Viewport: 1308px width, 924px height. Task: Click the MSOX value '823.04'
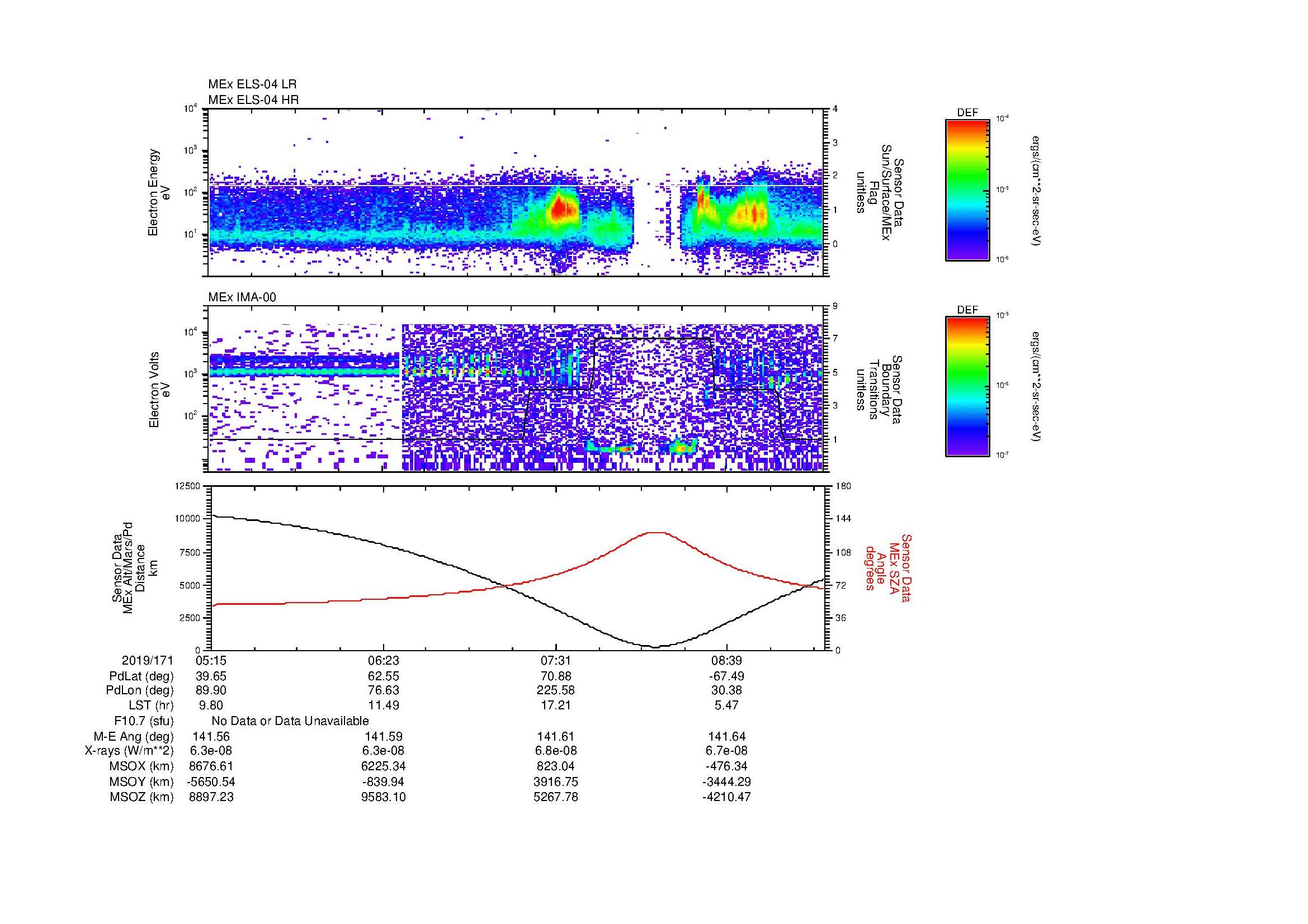coord(555,766)
